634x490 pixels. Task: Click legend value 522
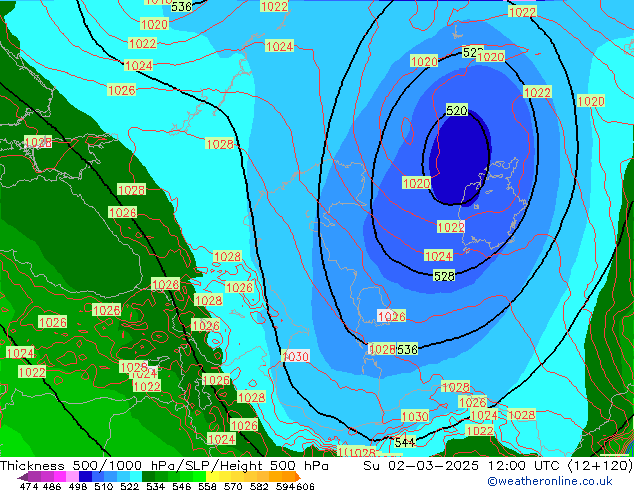pyautogui.click(x=129, y=486)
